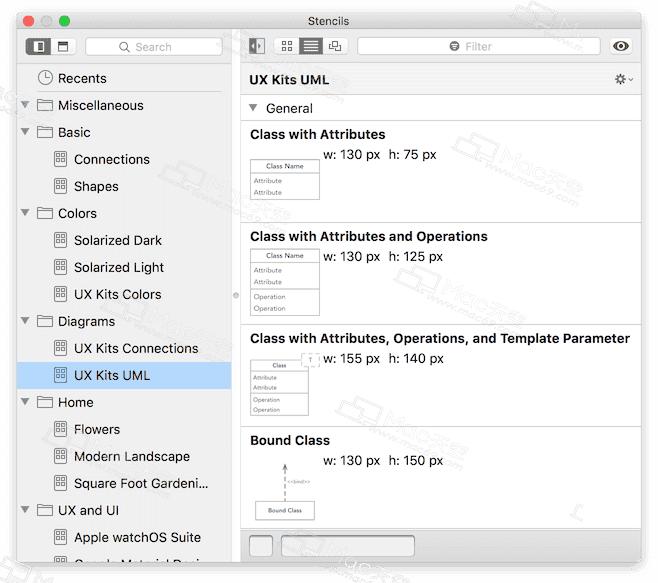Collapse the General section

click(253, 108)
